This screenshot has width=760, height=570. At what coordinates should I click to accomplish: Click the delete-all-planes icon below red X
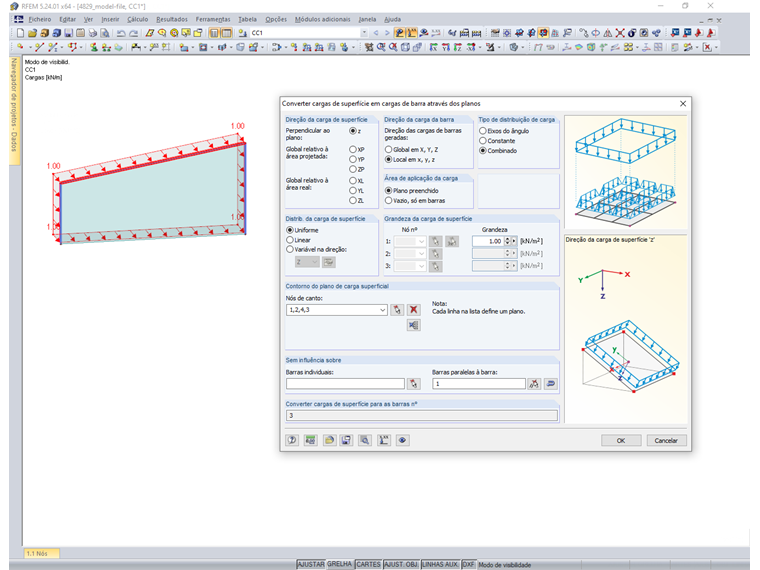pos(413,325)
